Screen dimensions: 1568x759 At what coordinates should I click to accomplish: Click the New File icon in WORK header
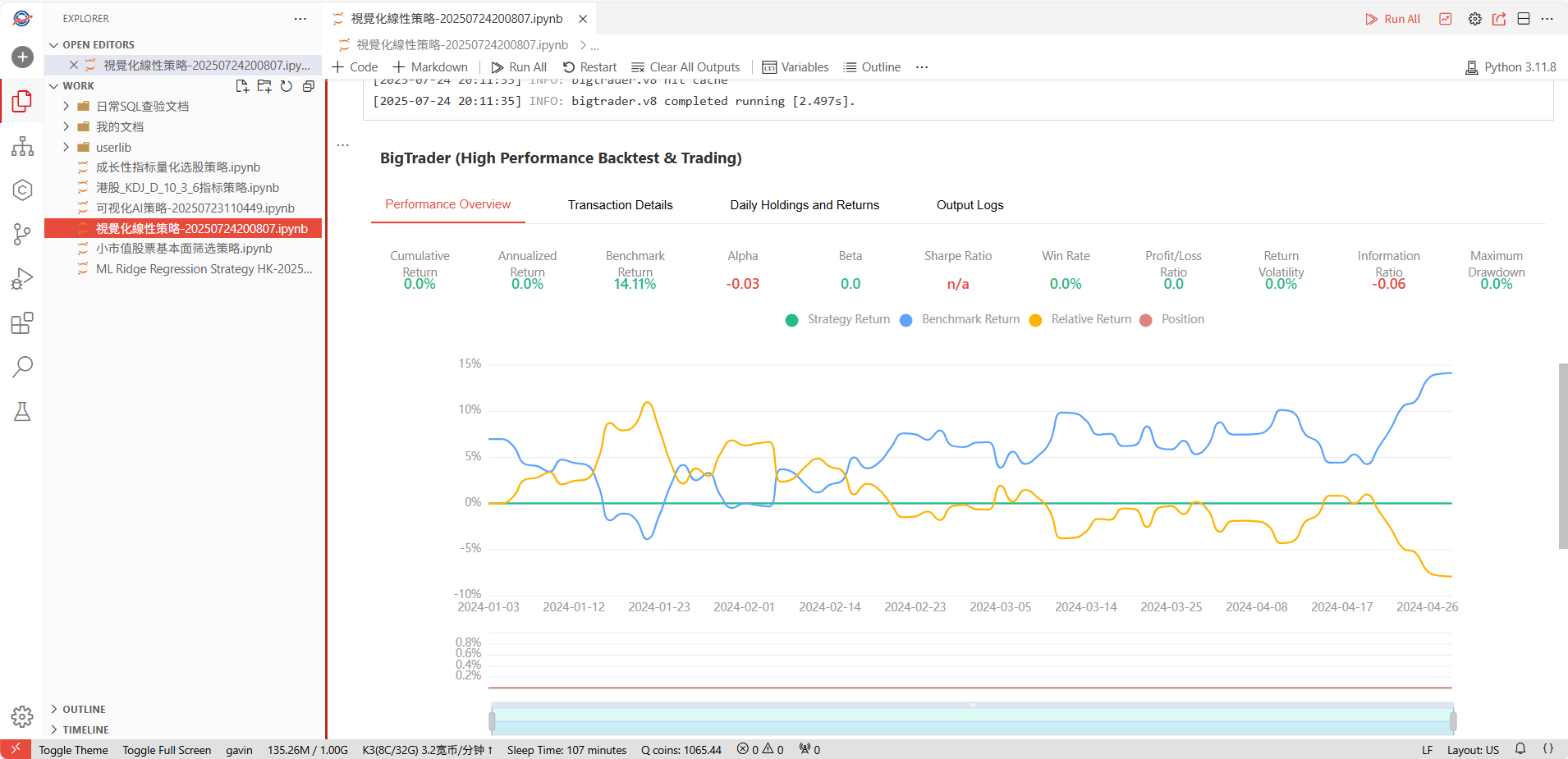click(242, 86)
